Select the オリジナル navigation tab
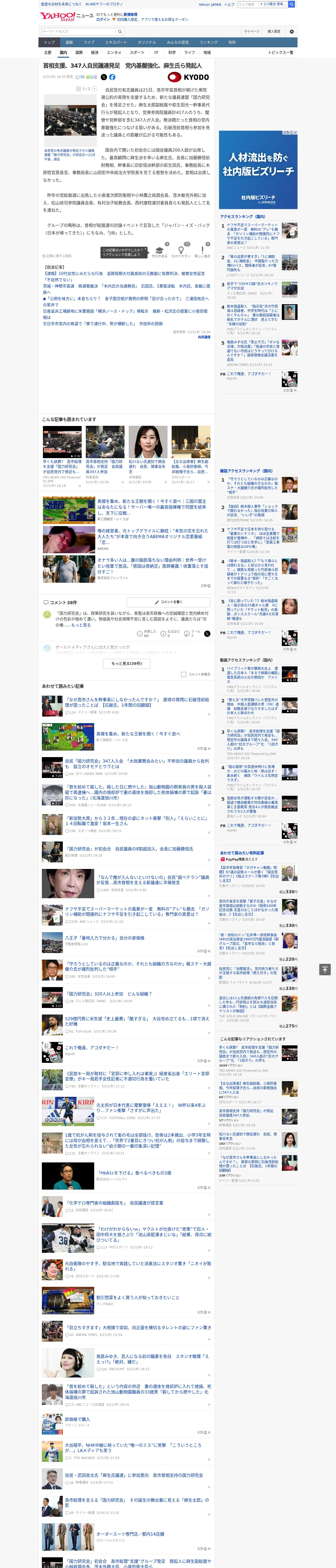The height and width of the screenshot is (1568, 336). point(147,43)
